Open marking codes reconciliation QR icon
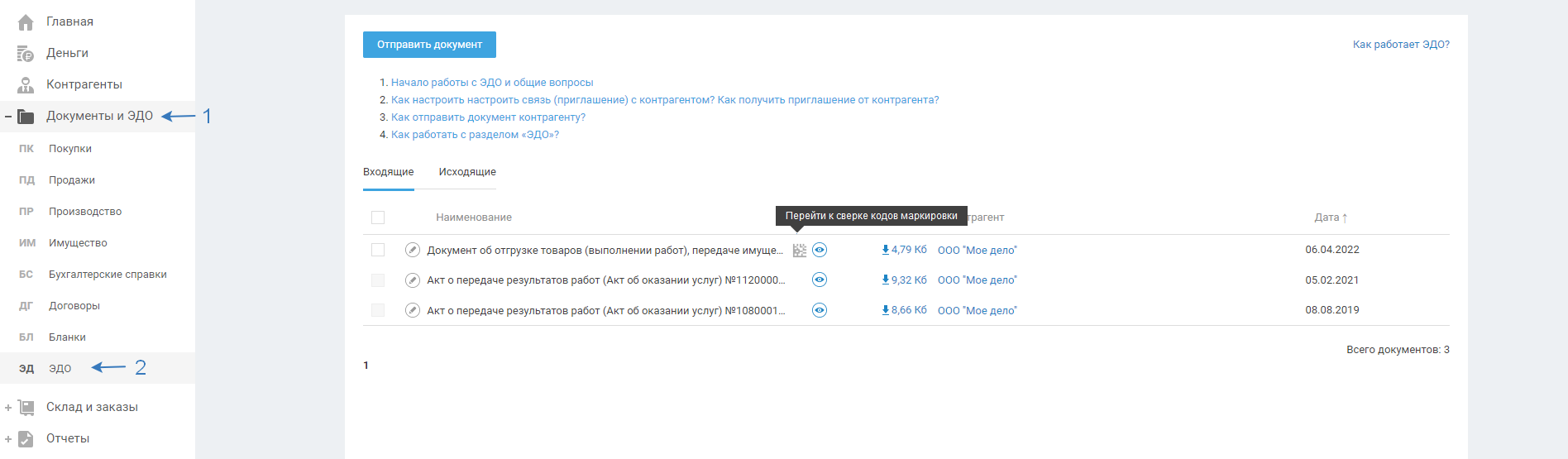The height and width of the screenshot is (459, 1568). [799, 250]
